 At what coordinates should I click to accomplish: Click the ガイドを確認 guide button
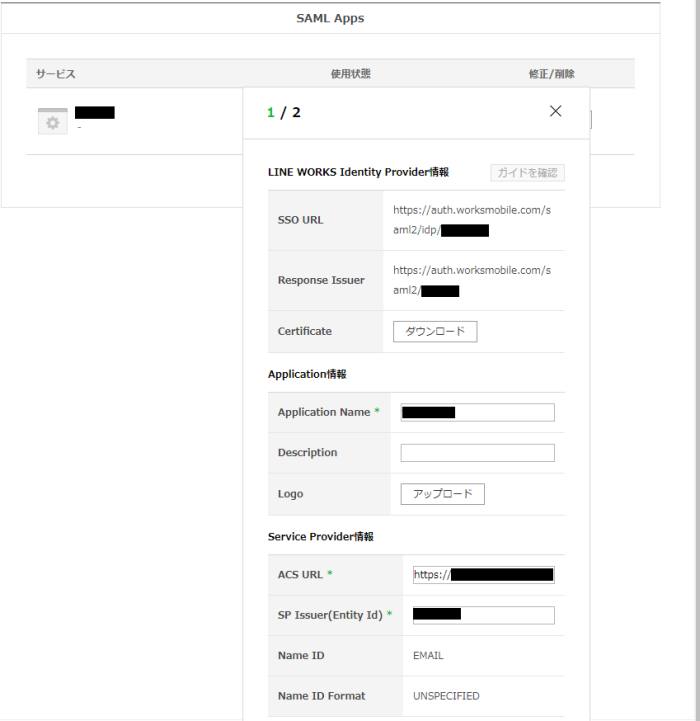(x=528, y=173)
